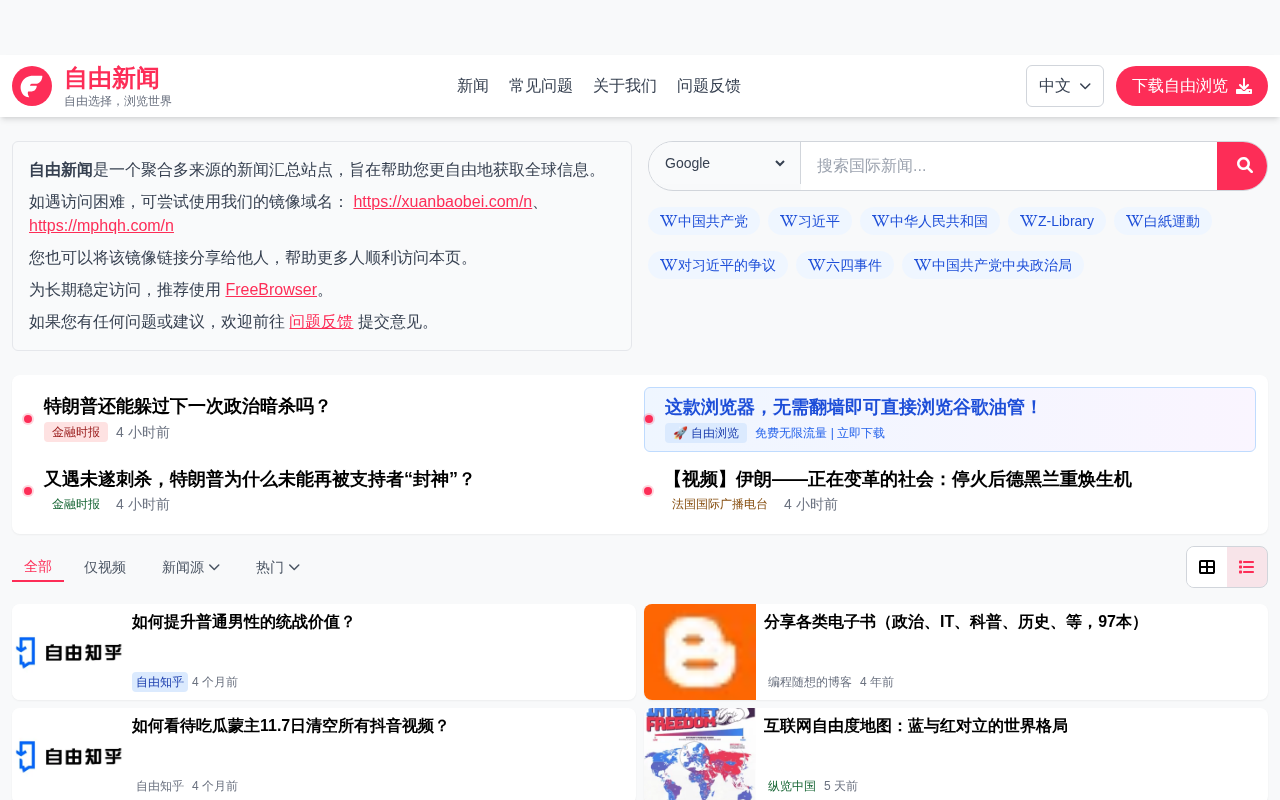The width and height of the screenshot is (1280, 800).
Task: Show 仅视频 video-only filter
Action: click(x=105, y=567)
